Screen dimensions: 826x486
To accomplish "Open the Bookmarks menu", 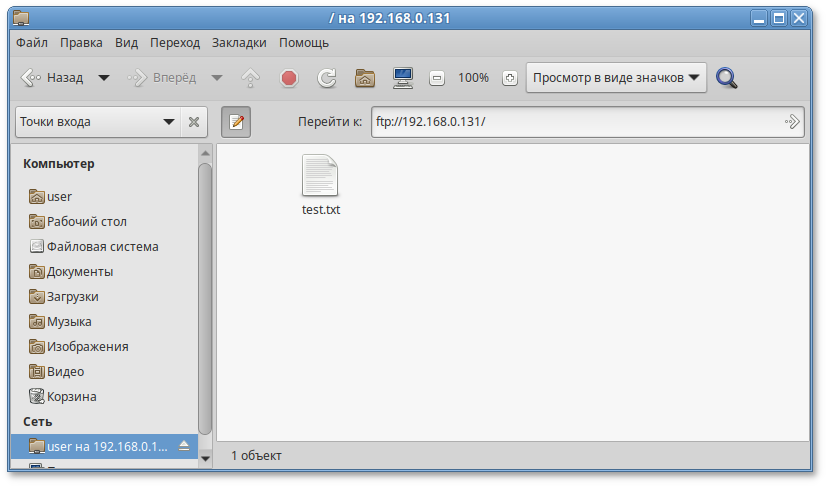I will [x=239, y=43].
